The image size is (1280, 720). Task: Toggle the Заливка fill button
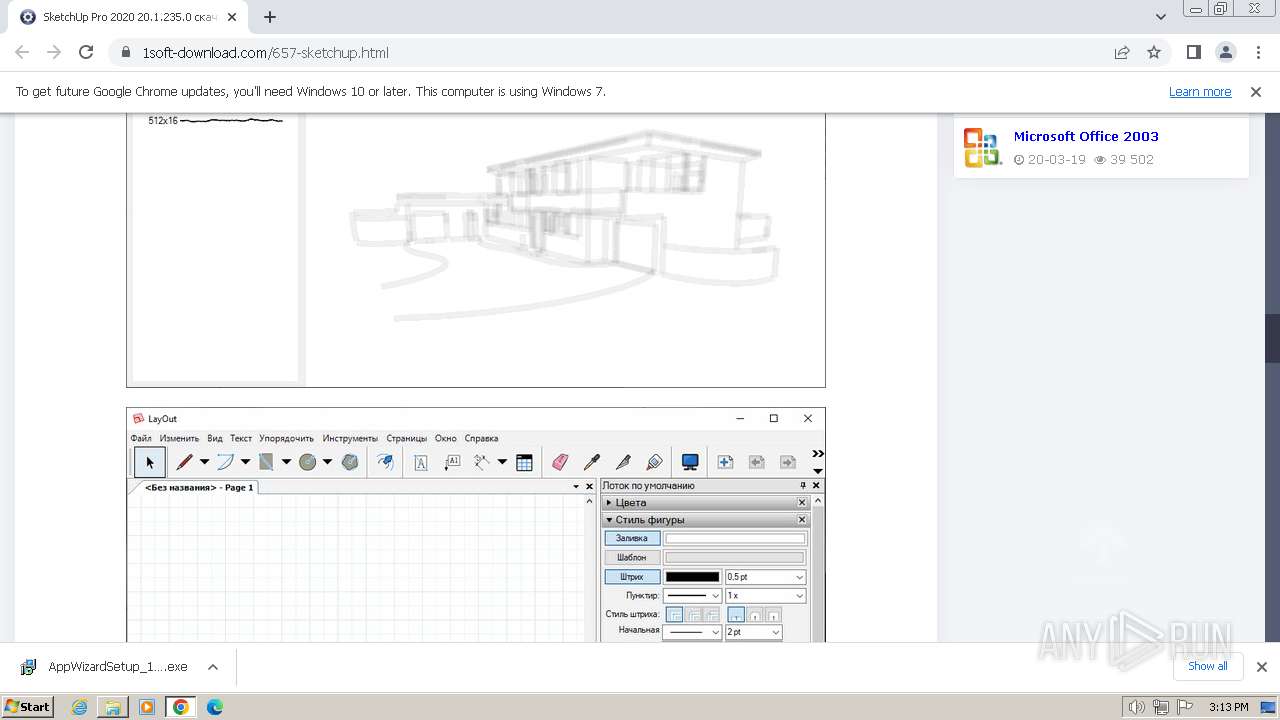tap(632, 538)
